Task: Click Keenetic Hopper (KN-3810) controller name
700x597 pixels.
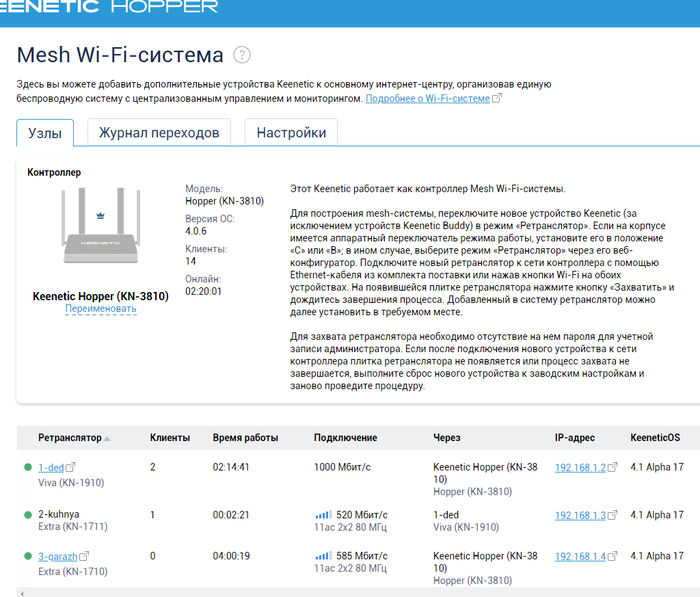Action: point(100,296)
